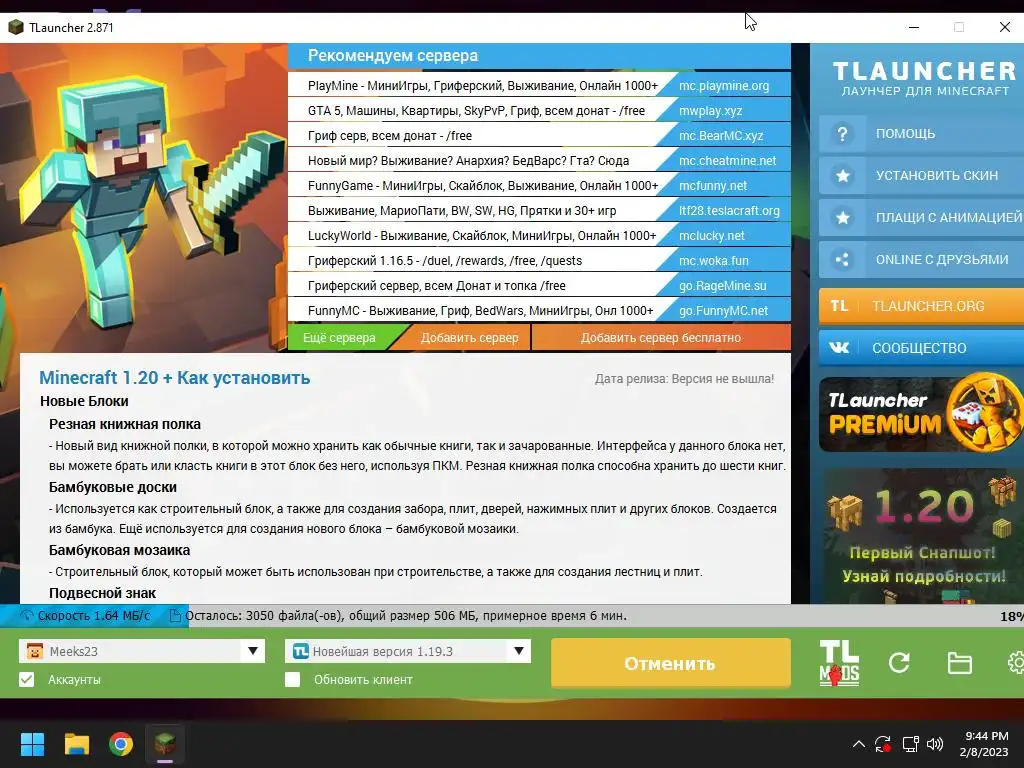Screen dimensions: 1024x768
Task: Click the sync tray icon with red dot
Action: (x=883, y=744)
